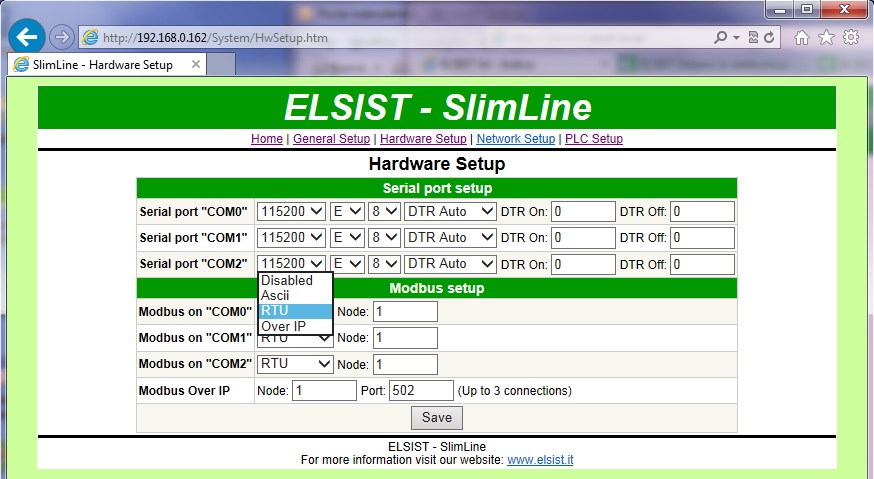
Task: Open the Network Setup link
Action: 516,139
